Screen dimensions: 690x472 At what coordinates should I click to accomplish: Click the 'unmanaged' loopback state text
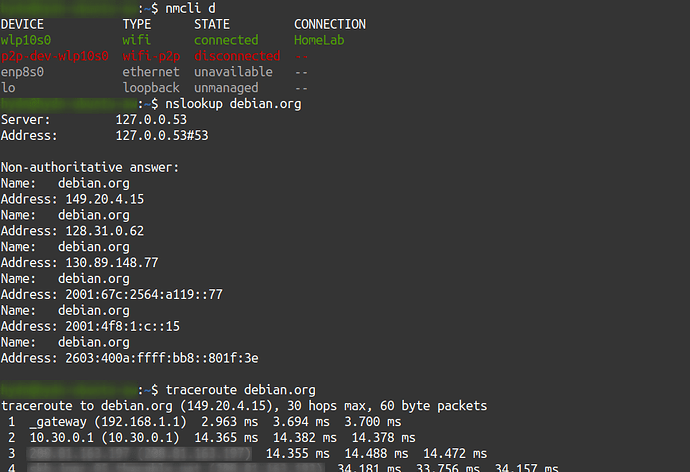[229, 88]
